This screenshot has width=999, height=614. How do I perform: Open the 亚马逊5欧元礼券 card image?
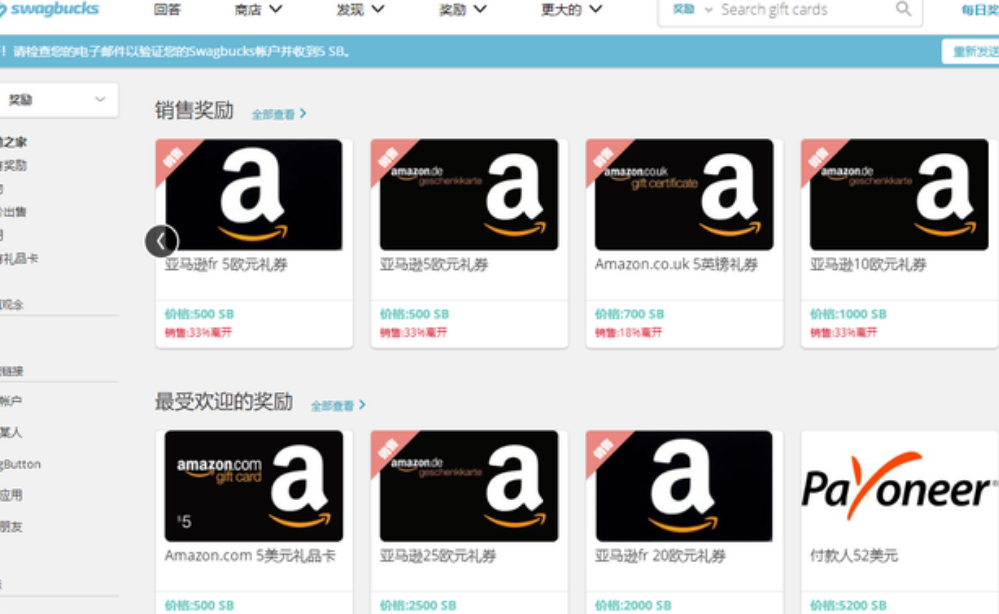(469, 195)
